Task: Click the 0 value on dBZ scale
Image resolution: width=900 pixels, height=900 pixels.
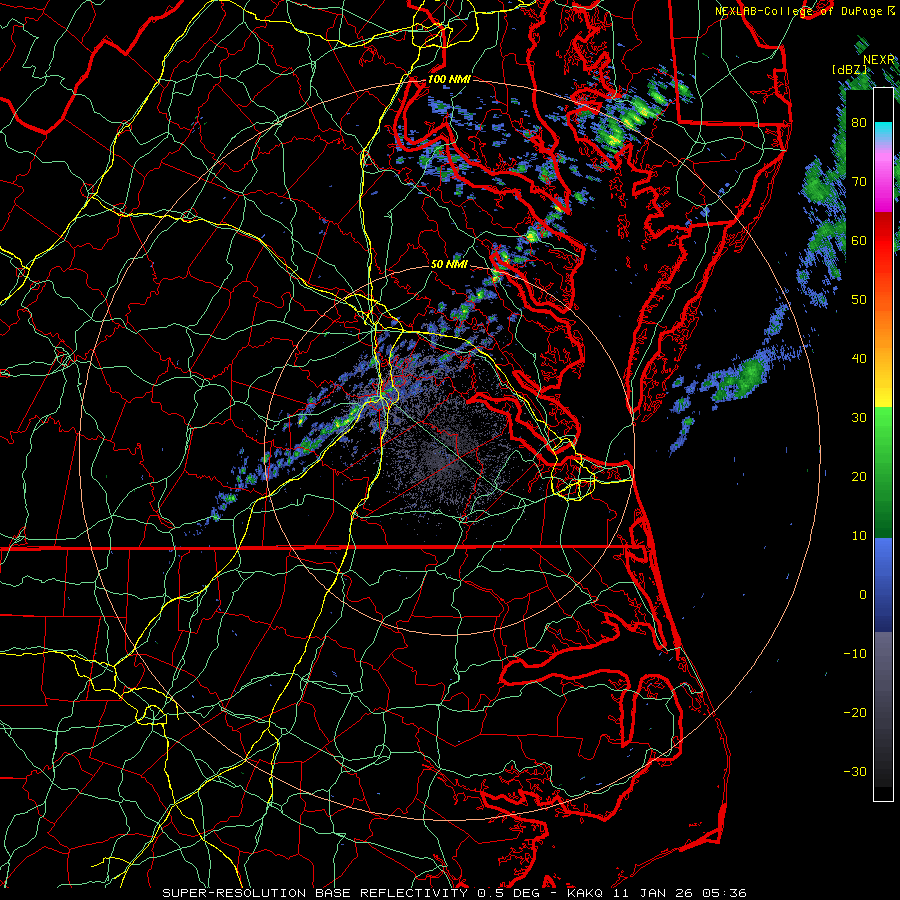Action: click(863, 595)
